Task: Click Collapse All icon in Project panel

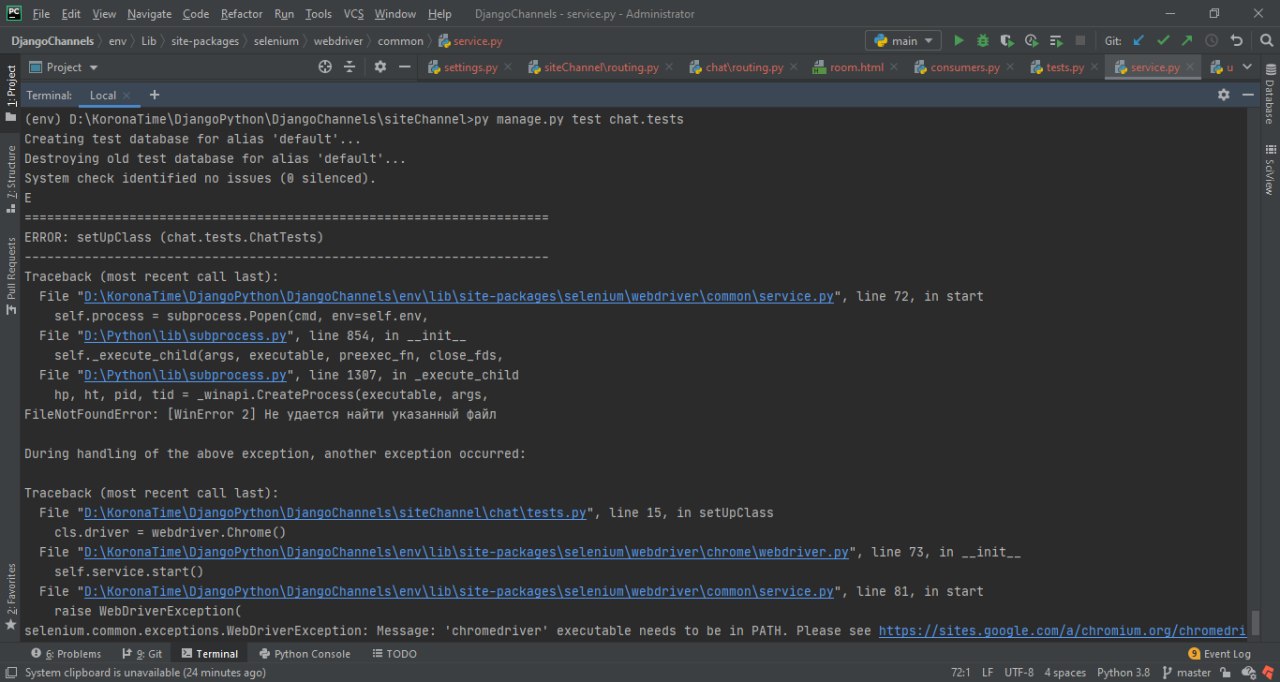Action: tap(350, 67)
